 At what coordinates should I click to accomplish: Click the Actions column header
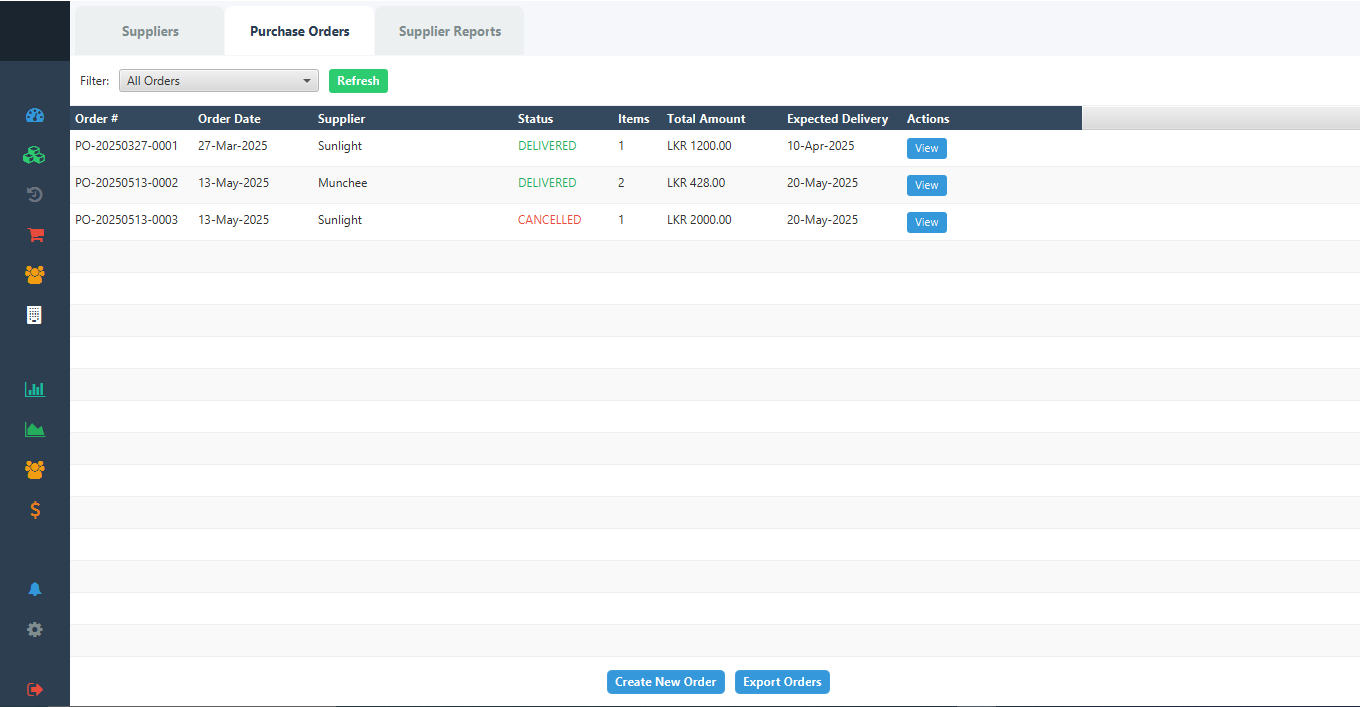tap(992, 119)
